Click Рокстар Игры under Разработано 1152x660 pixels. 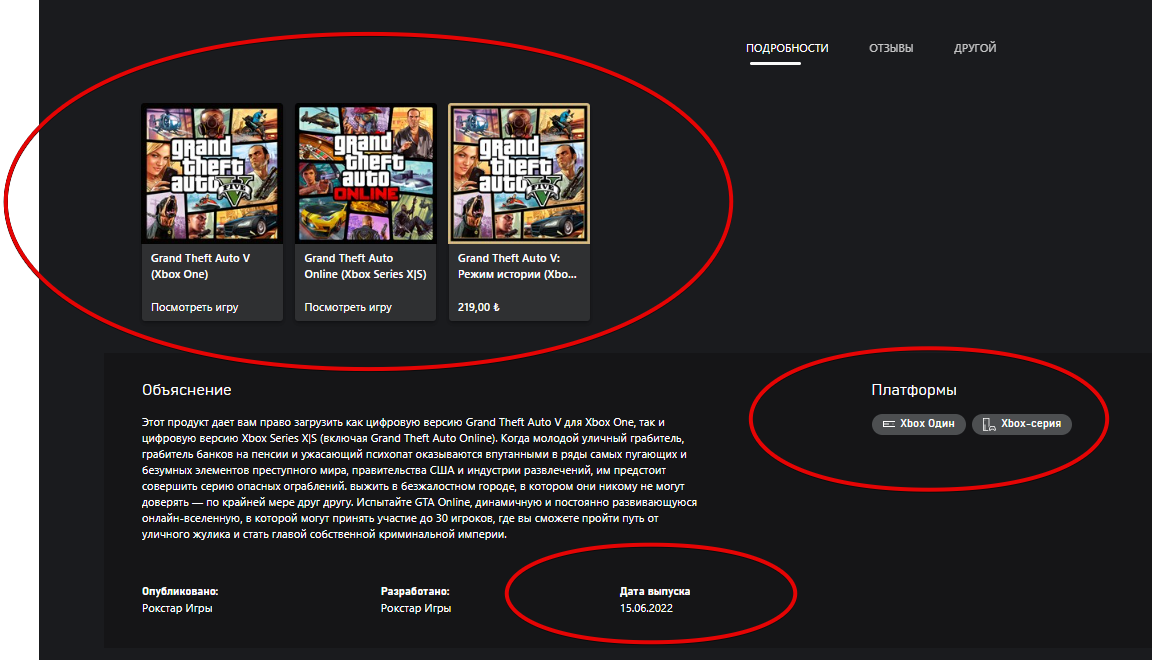[416, 609]
